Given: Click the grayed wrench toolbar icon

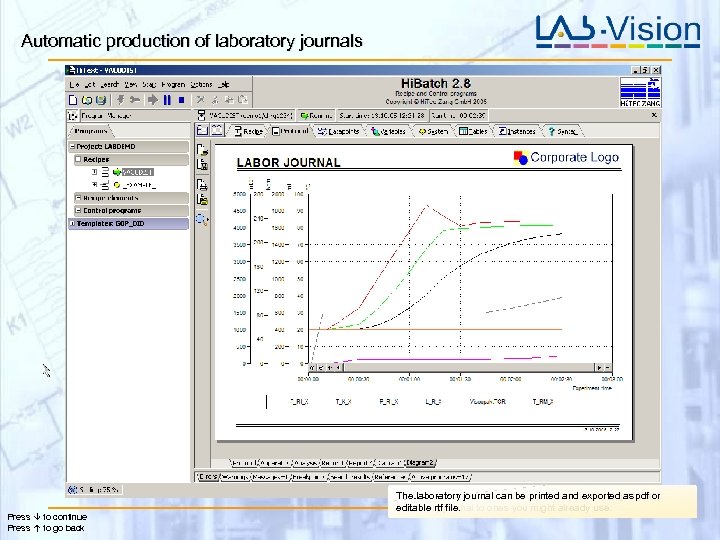Looking at the screenshot, I should (135, 100).
